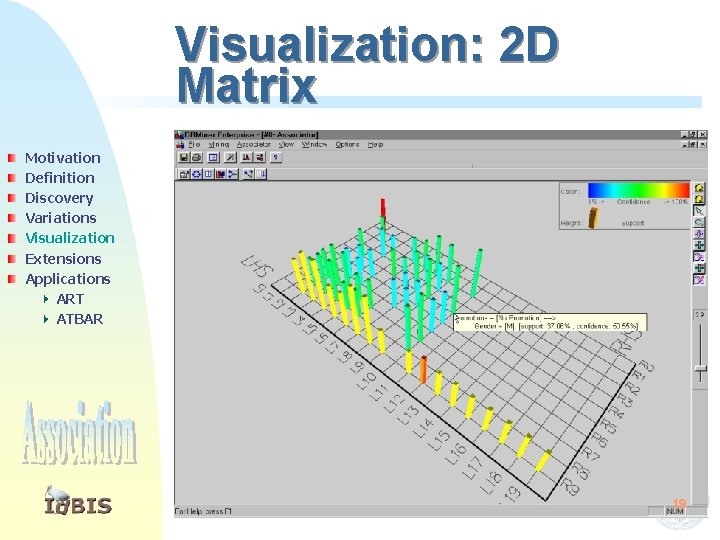Go to the Extensions section link
Viewport: 720px width, 540px height.
(63, 259)
